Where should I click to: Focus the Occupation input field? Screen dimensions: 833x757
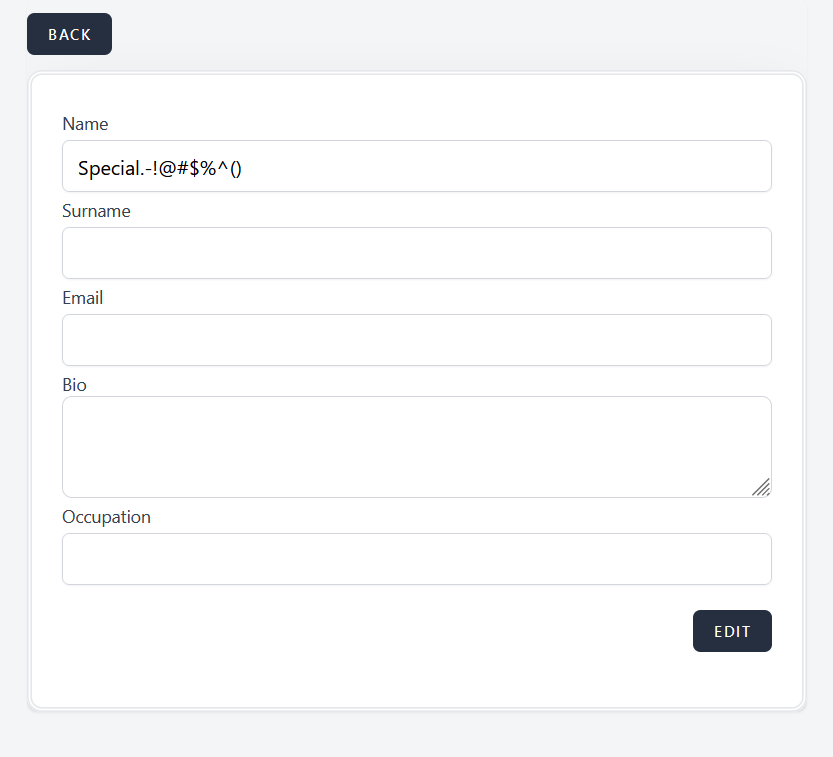click(x=416, y=559)
